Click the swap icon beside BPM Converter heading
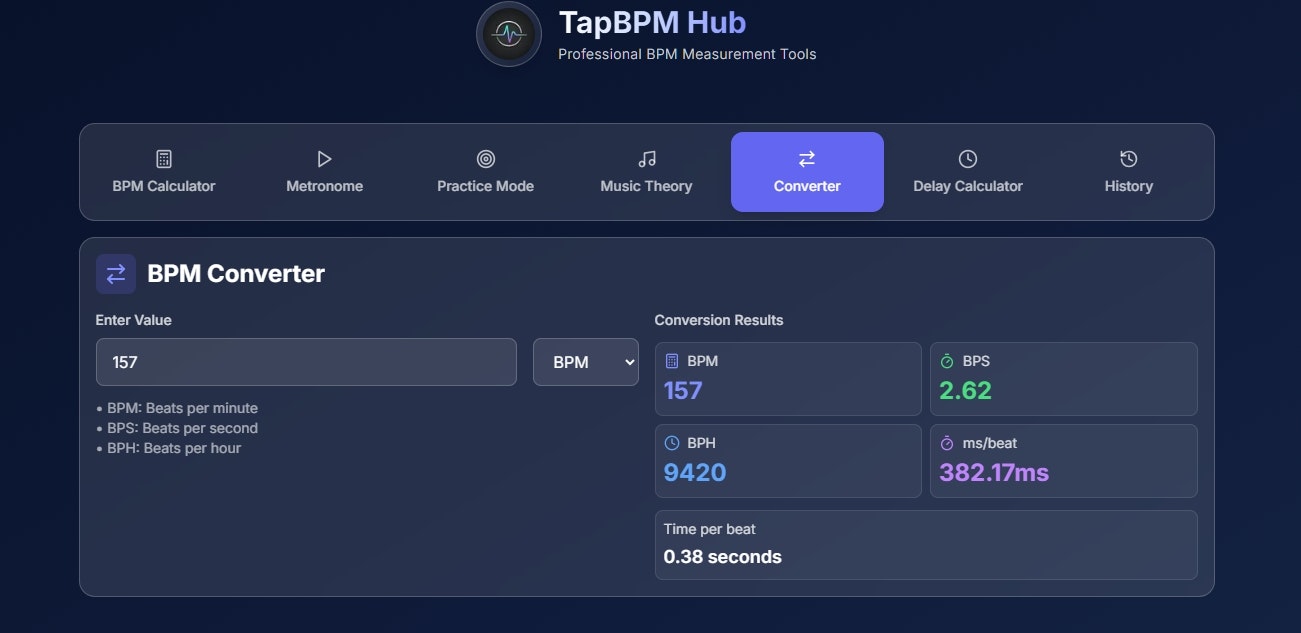 pos(116,274)
